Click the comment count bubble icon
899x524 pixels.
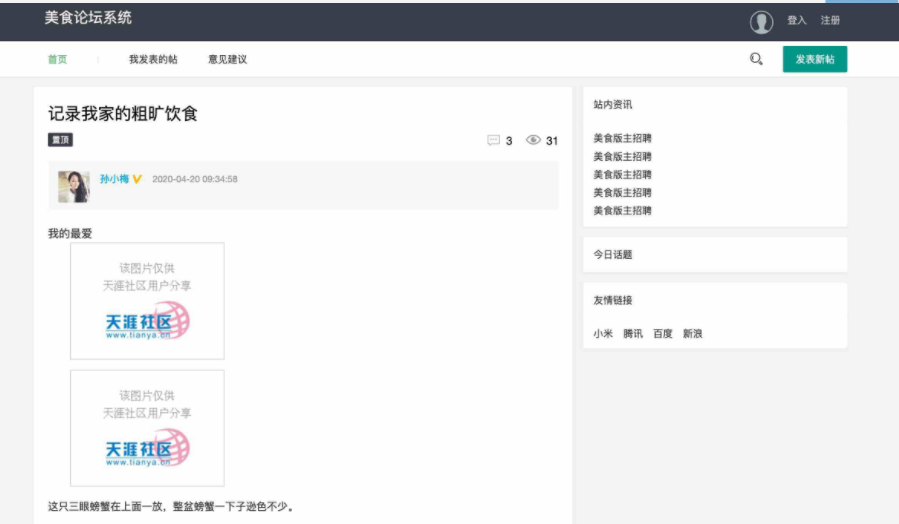493,140
